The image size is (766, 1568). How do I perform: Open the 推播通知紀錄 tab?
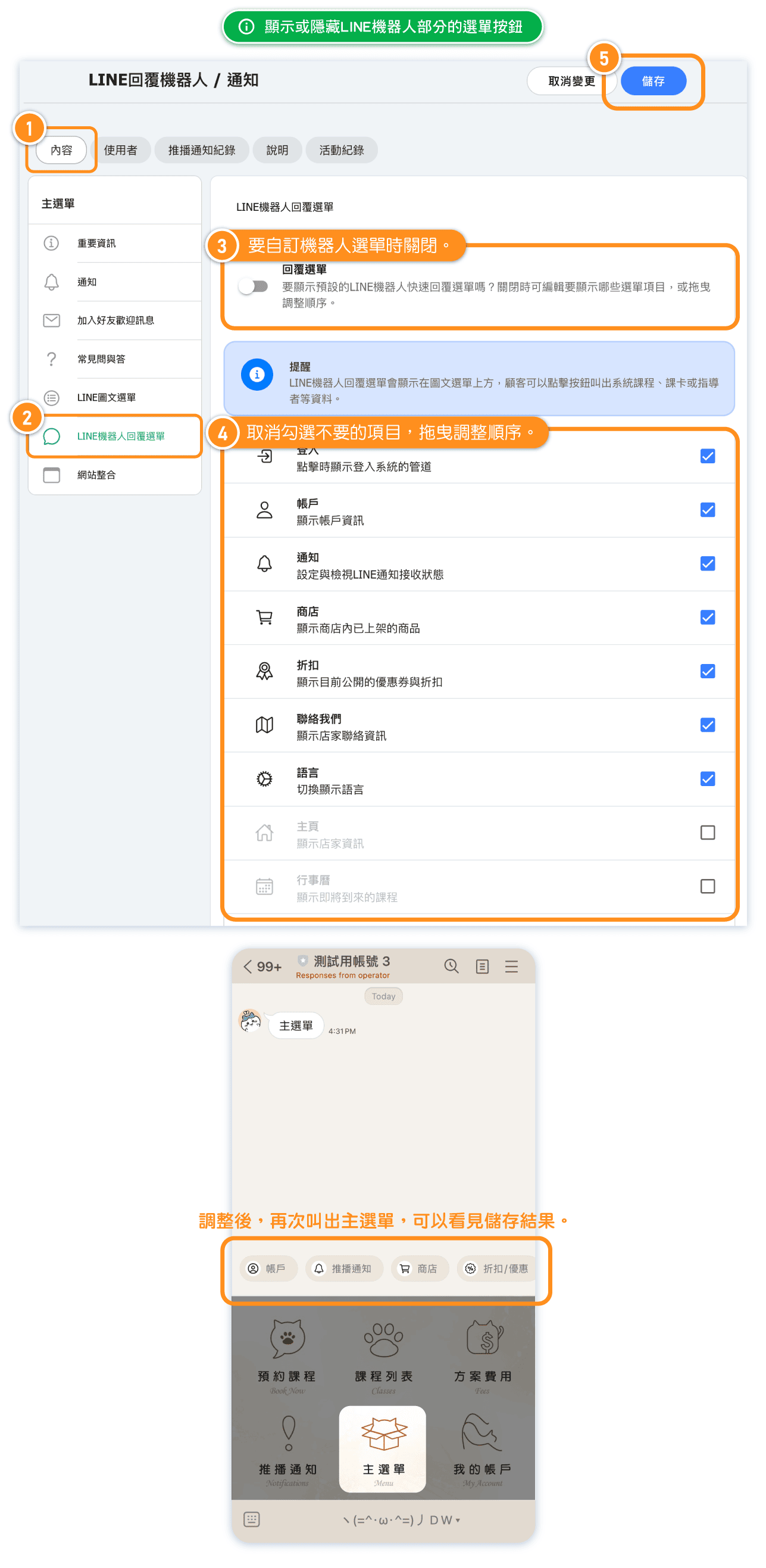201,150
